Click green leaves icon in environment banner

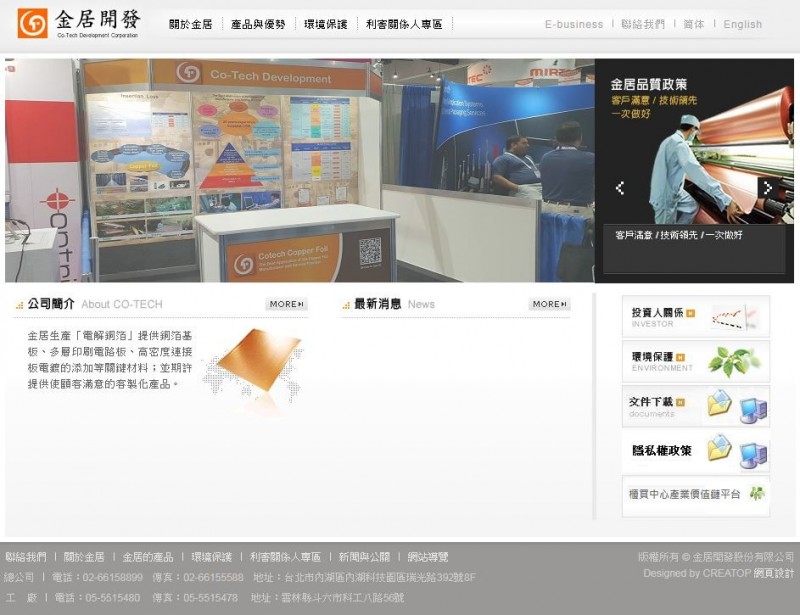click(734, 361)
